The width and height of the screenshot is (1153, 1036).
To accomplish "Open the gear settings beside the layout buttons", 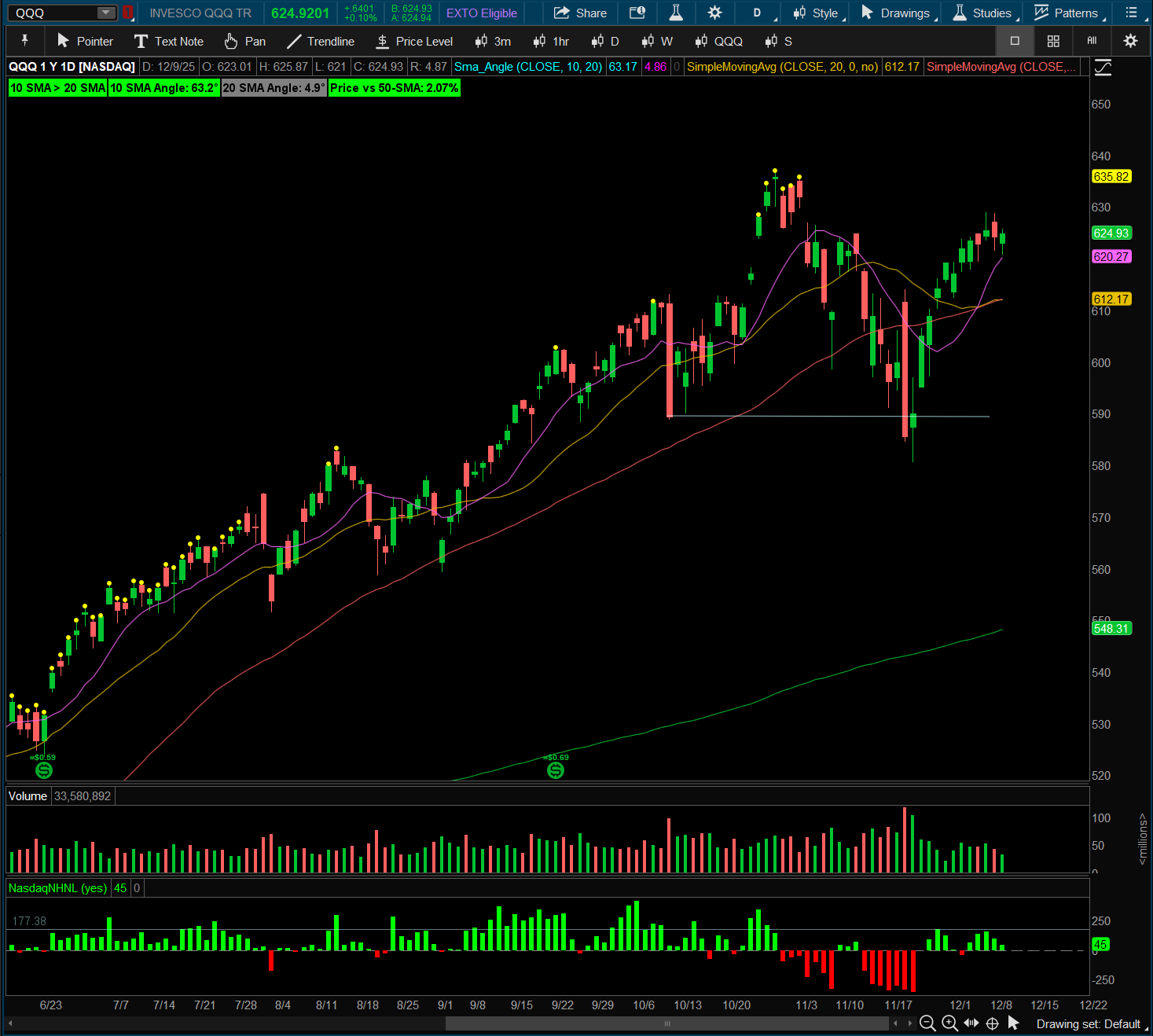I will pos(1130,41).
